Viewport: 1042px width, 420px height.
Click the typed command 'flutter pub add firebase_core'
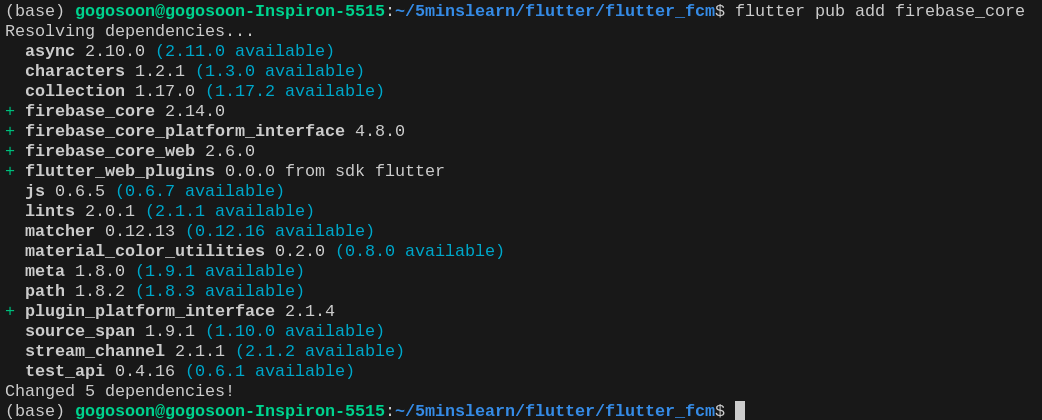point(879,11)
